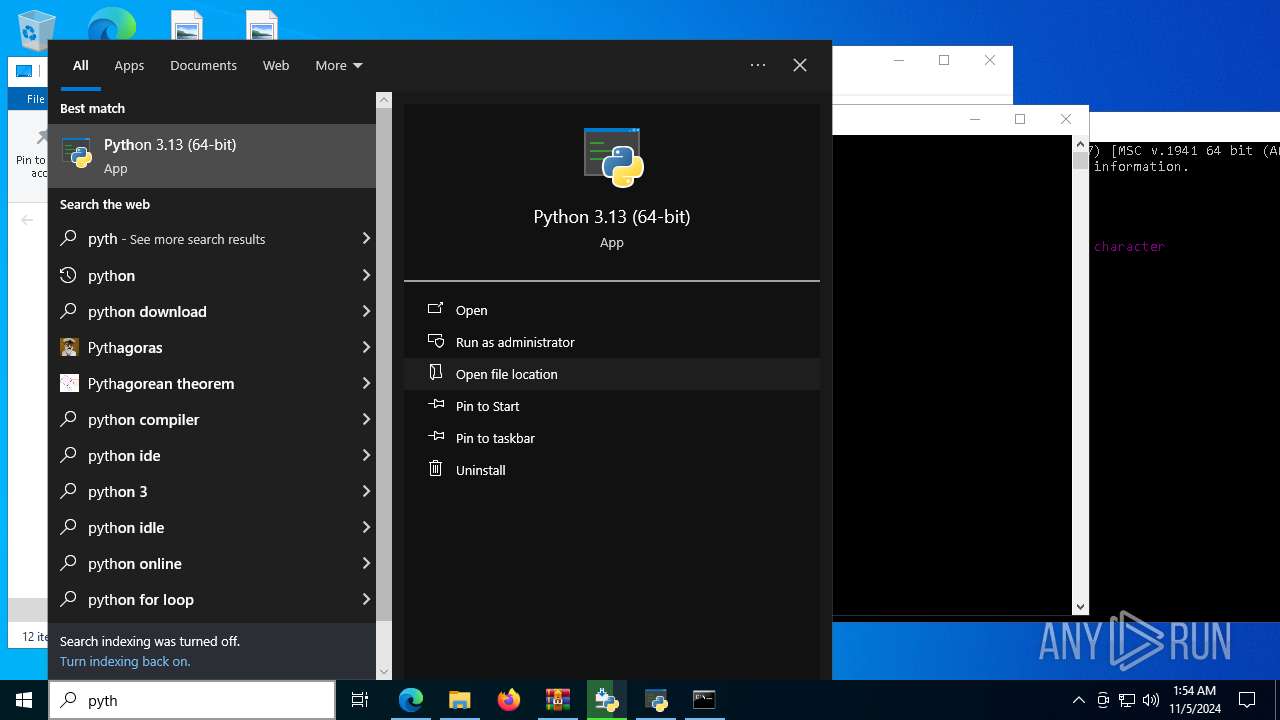The height and width of the screenshot is (720, 1280).
Task: Click the Pin to Start pin icon
Action: (x=435, y=405)
